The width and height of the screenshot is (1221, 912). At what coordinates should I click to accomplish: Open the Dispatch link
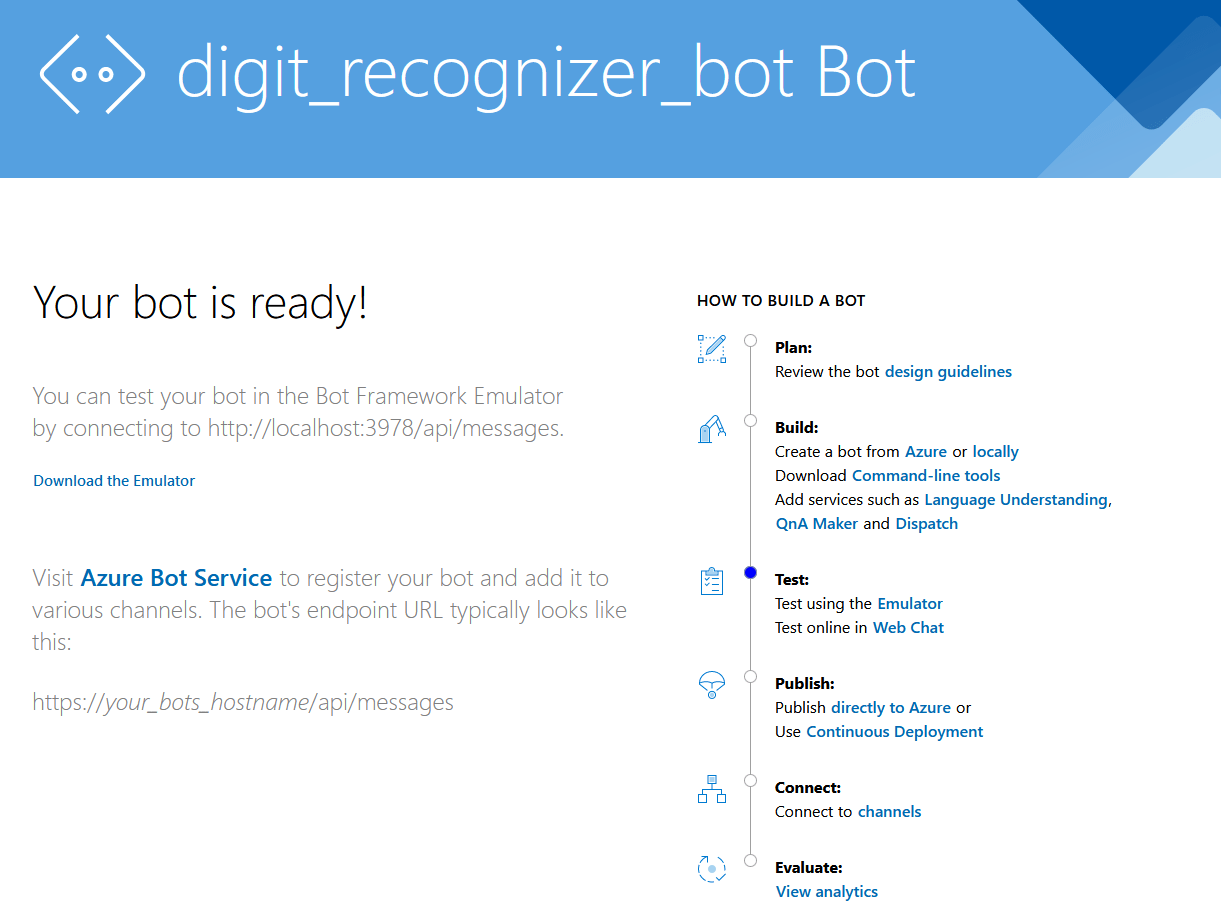click(926, 524)
